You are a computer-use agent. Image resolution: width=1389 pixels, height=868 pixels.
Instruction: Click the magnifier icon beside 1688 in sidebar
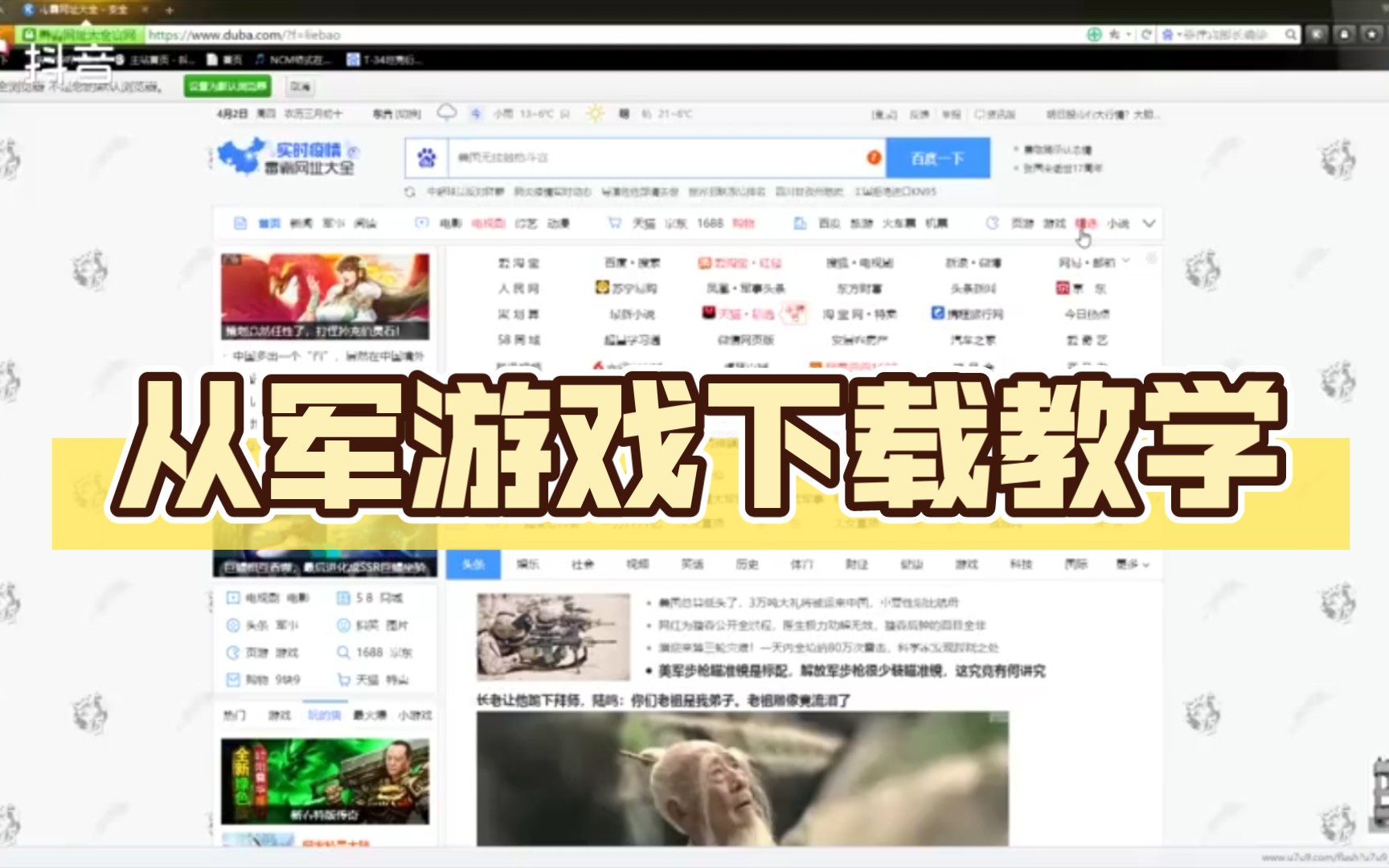[343, 653]
